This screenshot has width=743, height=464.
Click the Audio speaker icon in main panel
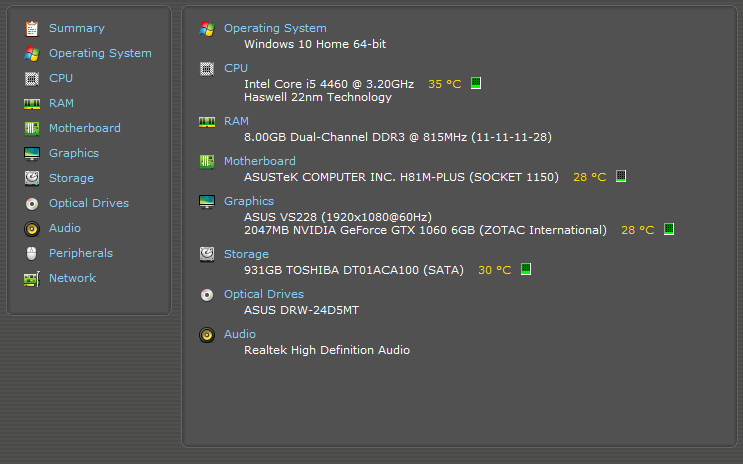207,335
